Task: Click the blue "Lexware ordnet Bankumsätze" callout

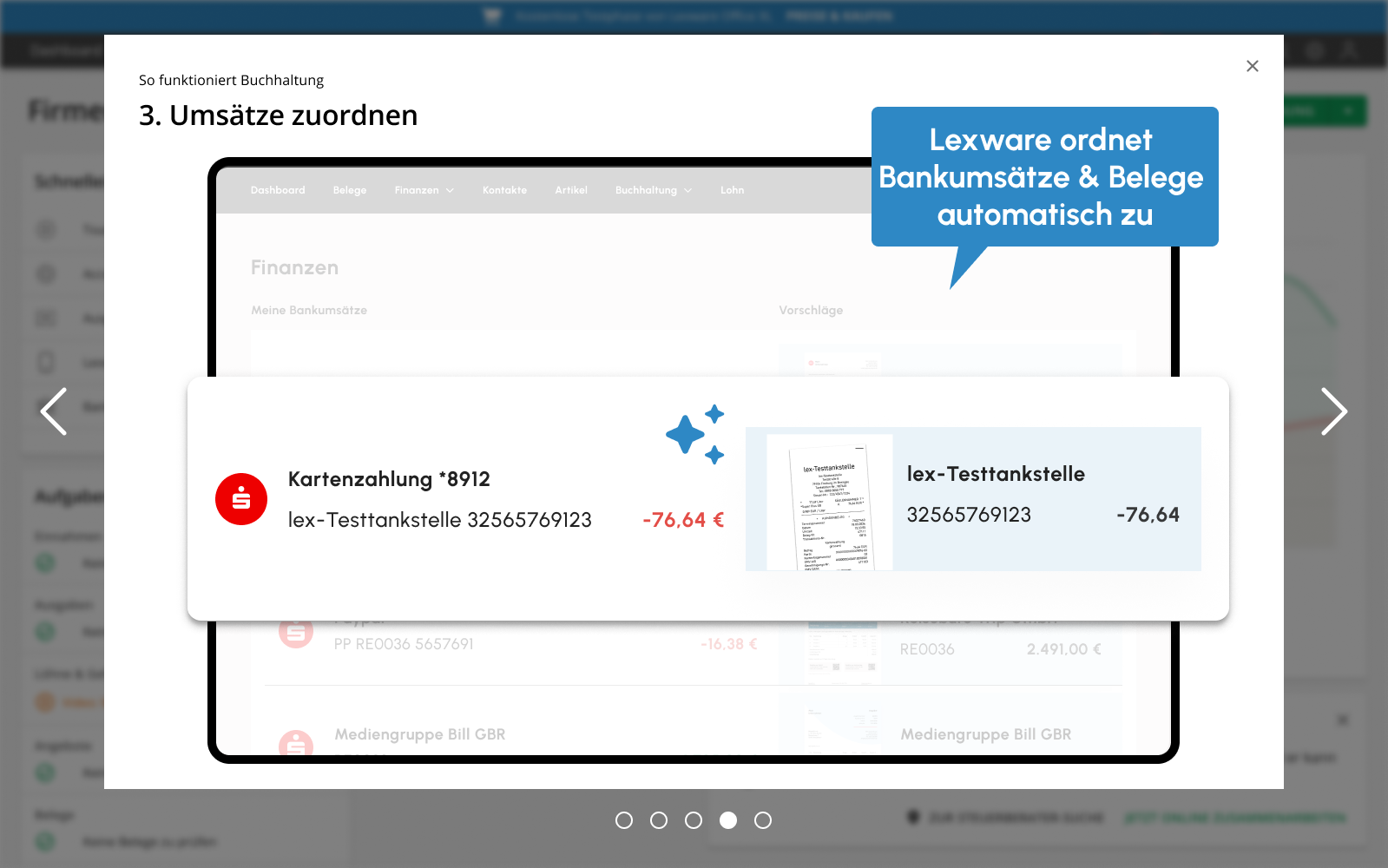Action: [x=1044, y=177]
